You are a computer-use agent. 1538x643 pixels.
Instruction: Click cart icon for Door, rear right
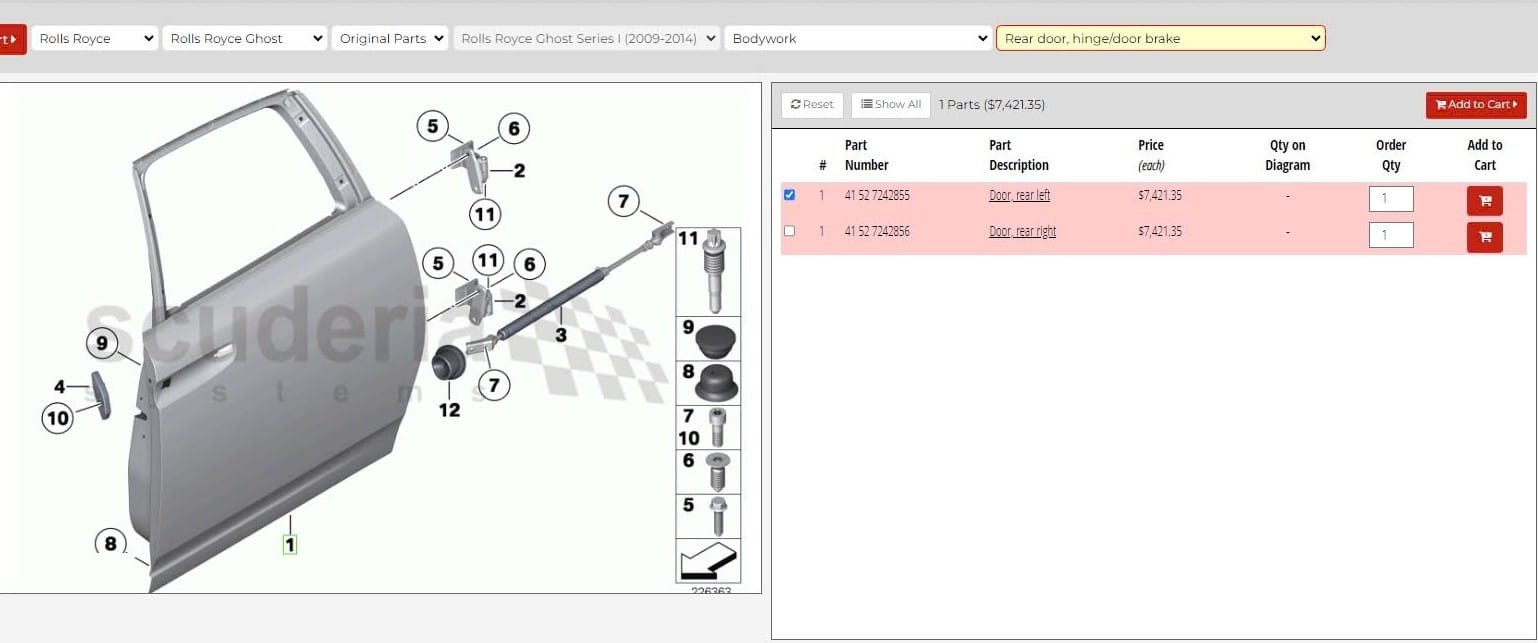click(1484, 237)
